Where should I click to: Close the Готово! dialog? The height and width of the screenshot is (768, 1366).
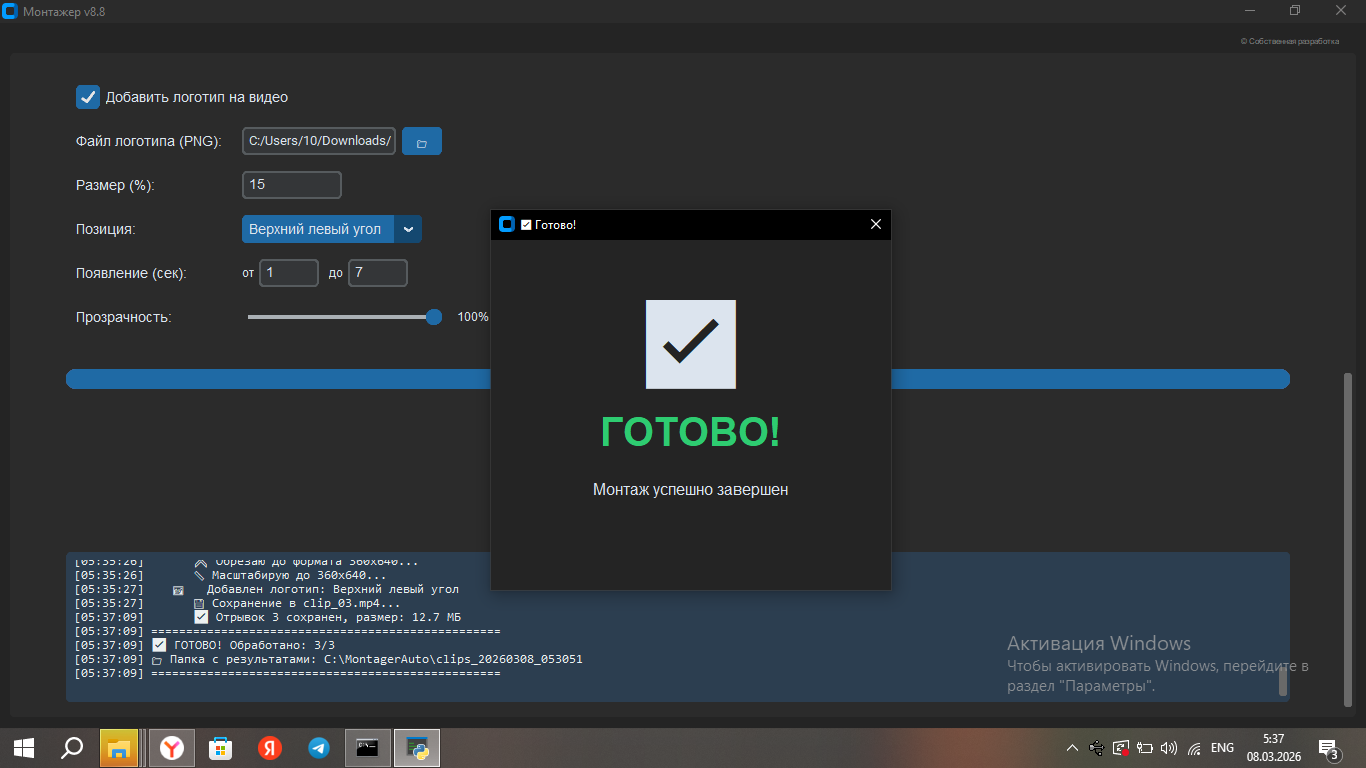[875, 224]
